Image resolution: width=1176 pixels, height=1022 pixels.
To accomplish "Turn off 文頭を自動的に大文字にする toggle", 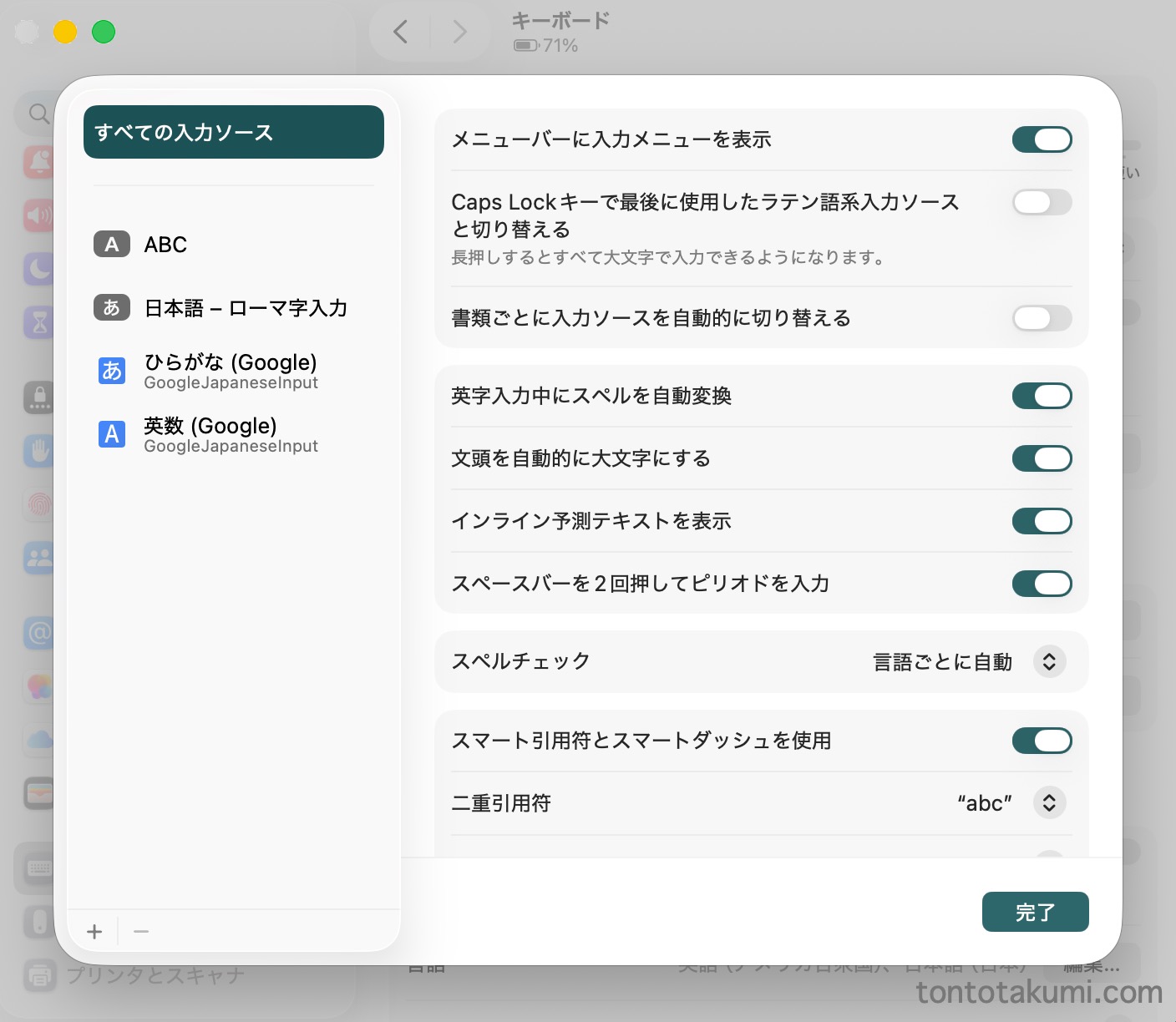I will coord(1042,458).
